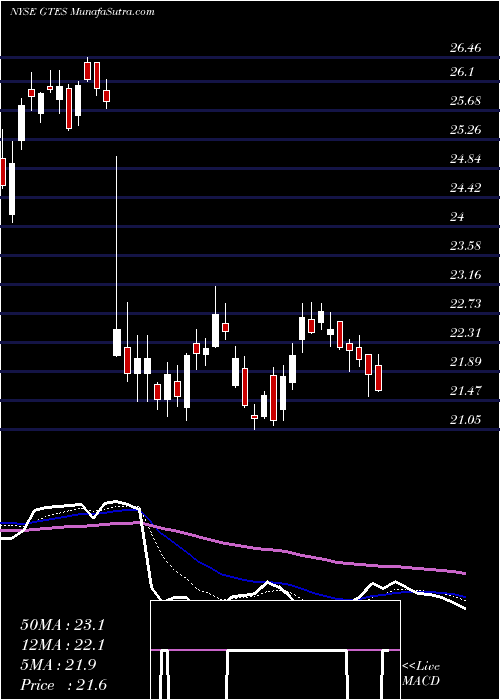Click the 24.42 price axis label
500x700 pixels.
click(x=465, y=188)
